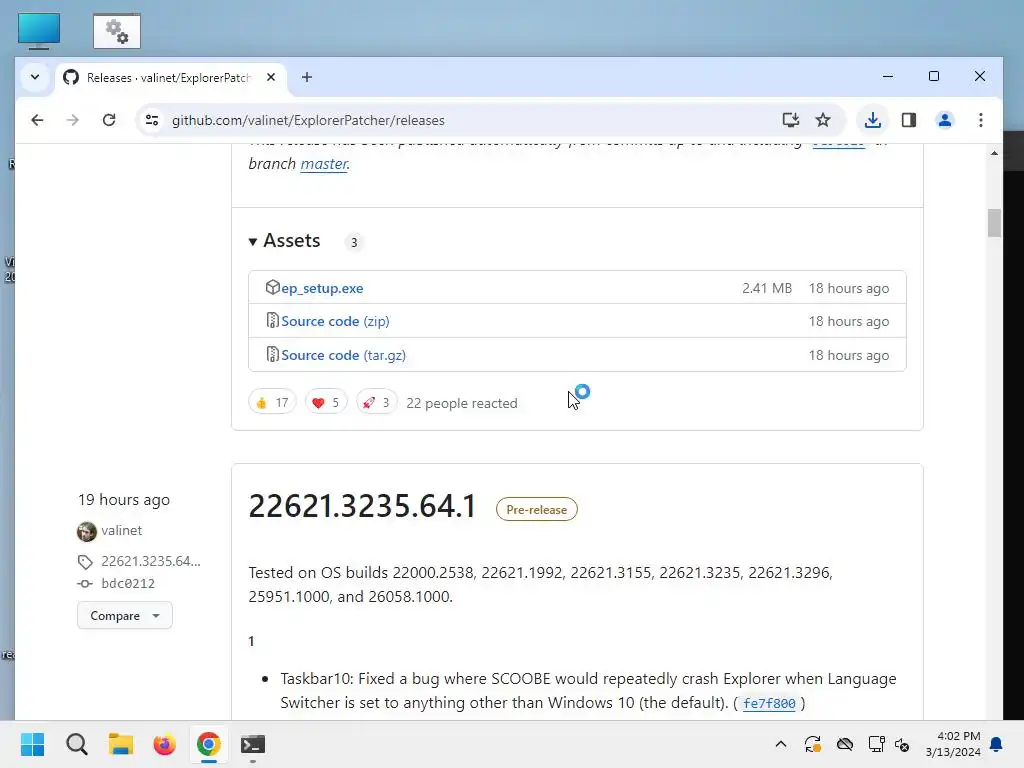1024x768 pixels.
Task: Click valinet's avatar image
Action: (x=87, y=532)
